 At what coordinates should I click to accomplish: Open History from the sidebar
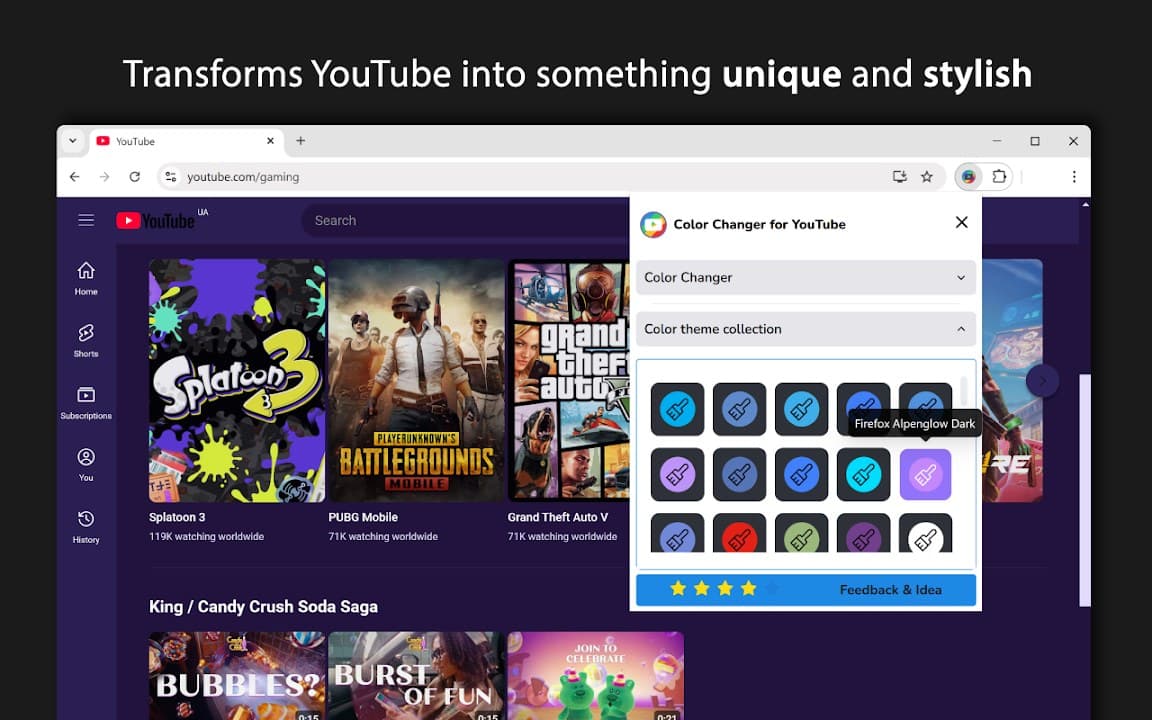coord(86,527)
